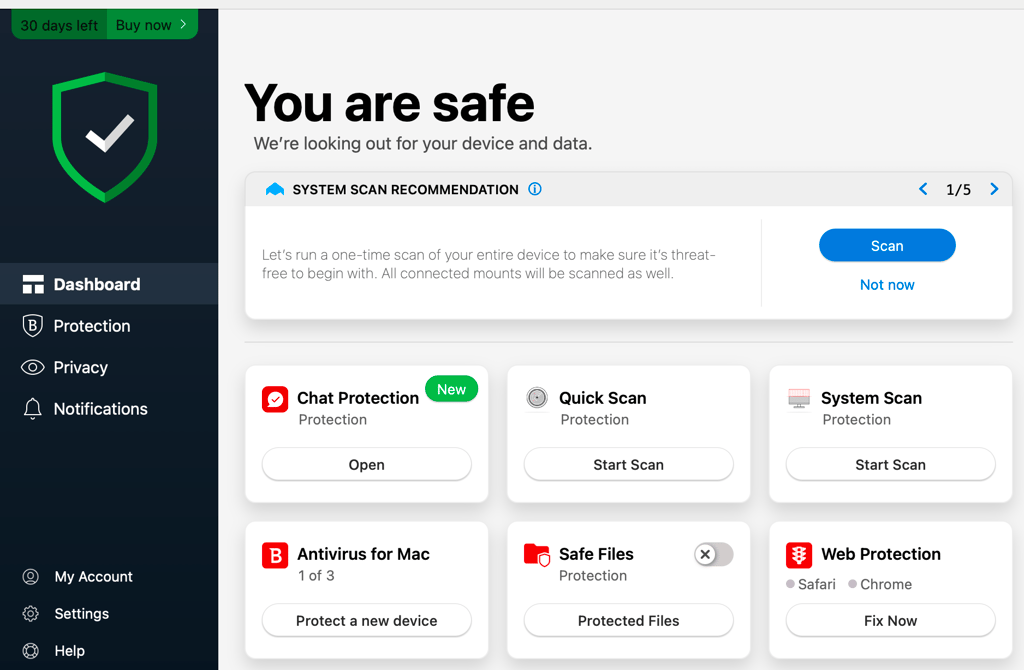Screen dimensions: 1024x670
Task: Click the SYSTEM SCAN RECOMMENDATION title
Action: point(405,189)
